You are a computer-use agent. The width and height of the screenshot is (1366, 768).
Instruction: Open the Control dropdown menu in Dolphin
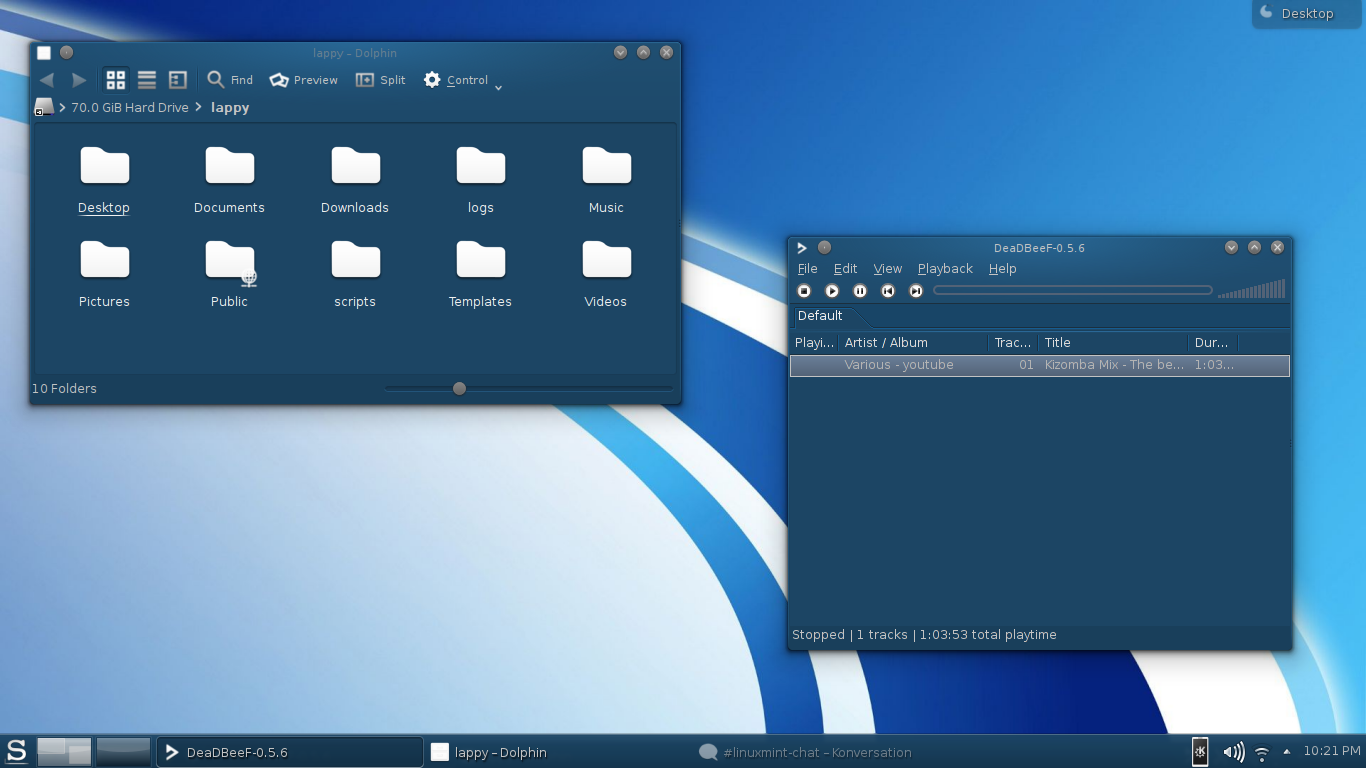click(456, 80)
